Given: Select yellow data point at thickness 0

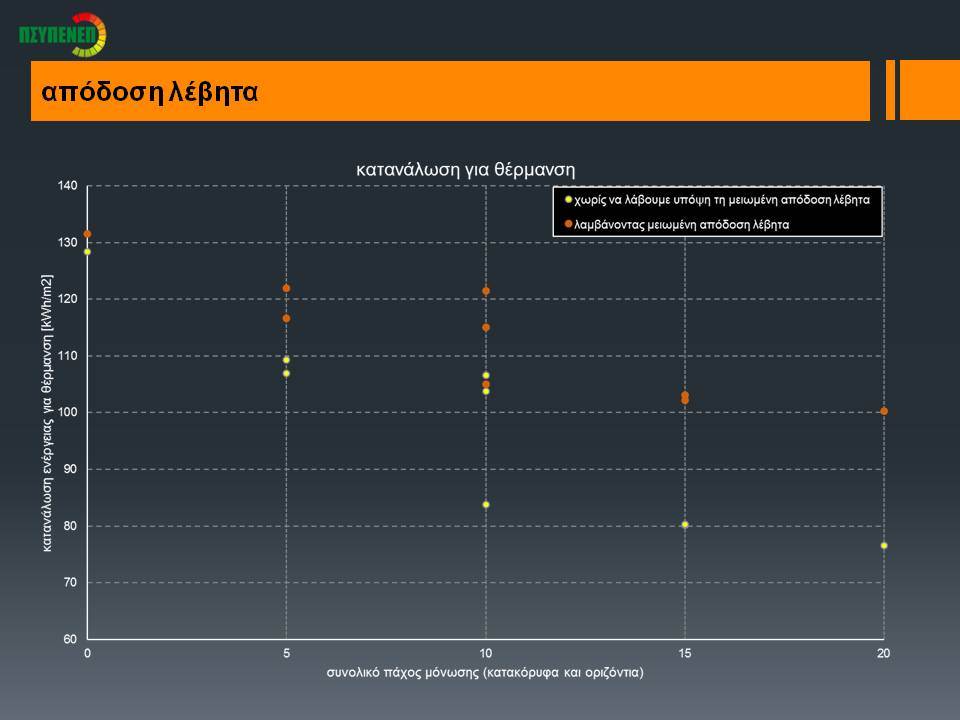Looking at the screenshot, I should [88, 252].
